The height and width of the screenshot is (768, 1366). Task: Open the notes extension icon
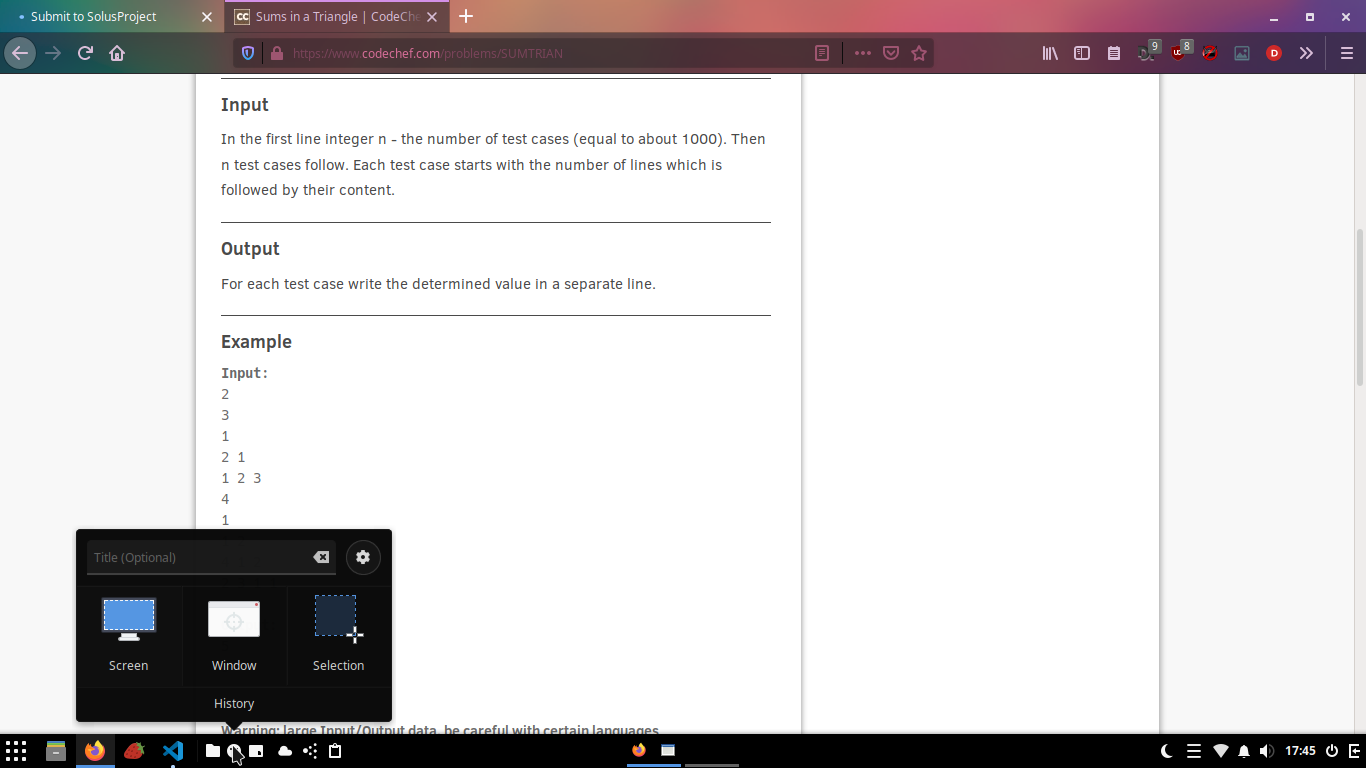(1114, 53)
